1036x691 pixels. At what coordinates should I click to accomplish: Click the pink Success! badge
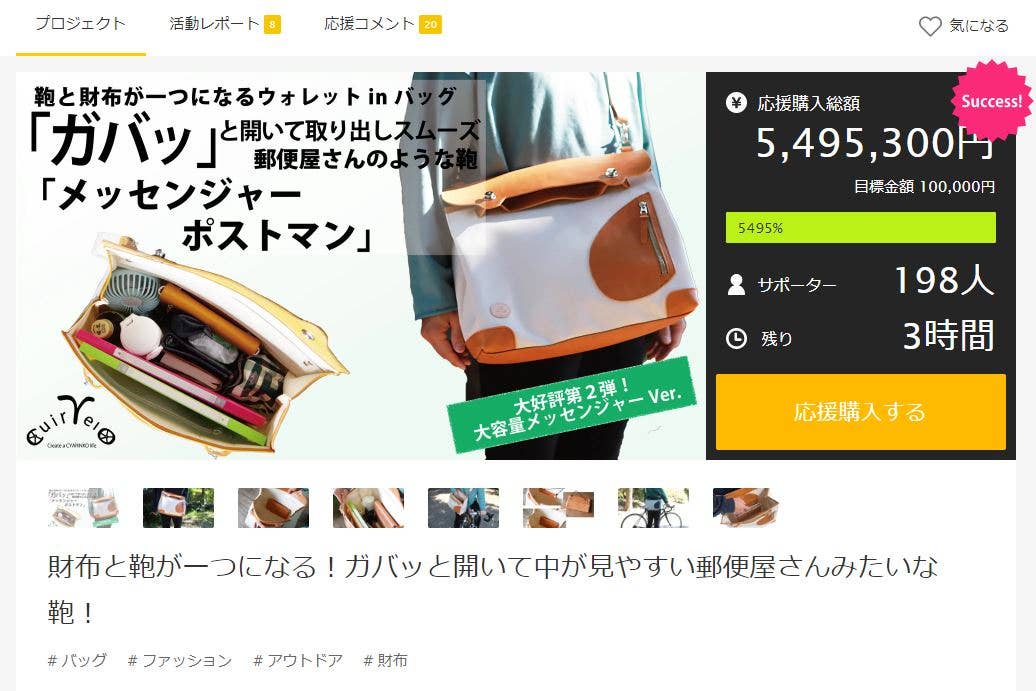pos(991,100)
